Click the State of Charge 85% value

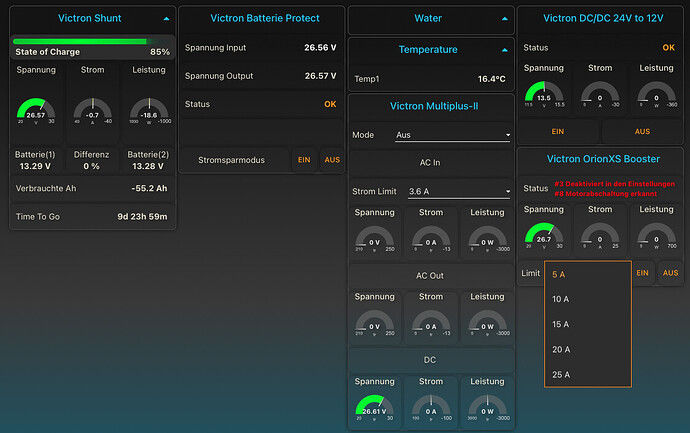(160, 52)
